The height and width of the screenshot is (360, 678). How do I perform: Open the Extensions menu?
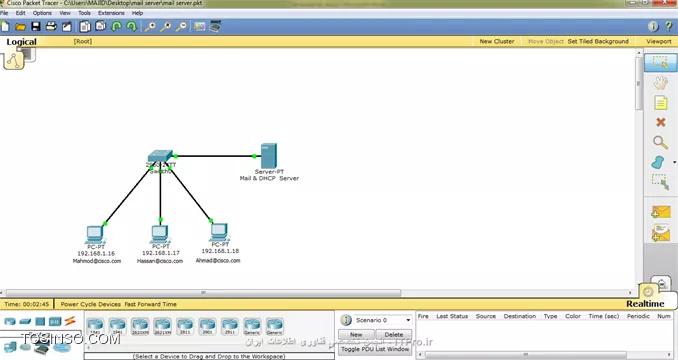tap(111, 13)
